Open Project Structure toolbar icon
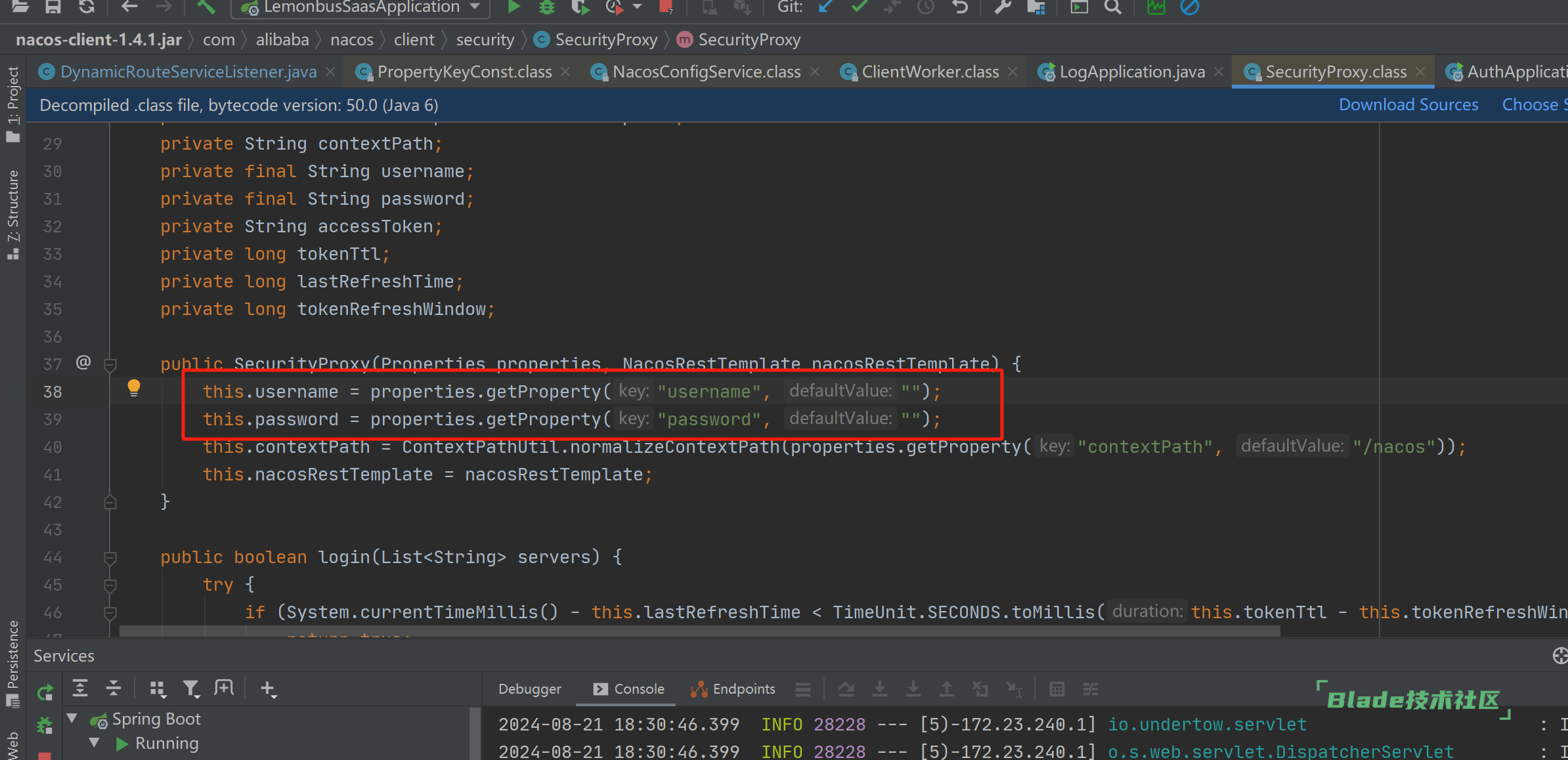This screenshot has width=1568, height=760. 1036,7
